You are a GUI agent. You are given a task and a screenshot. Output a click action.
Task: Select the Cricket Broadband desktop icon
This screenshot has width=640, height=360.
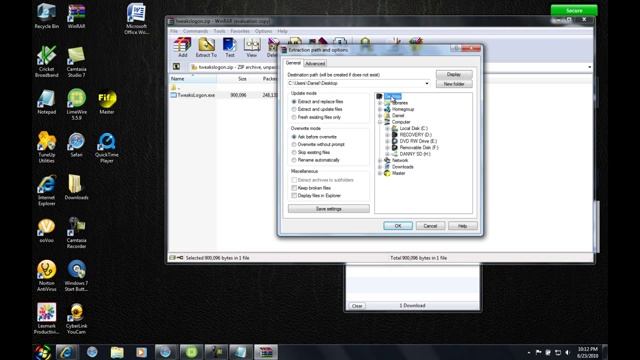pos(47,61)
